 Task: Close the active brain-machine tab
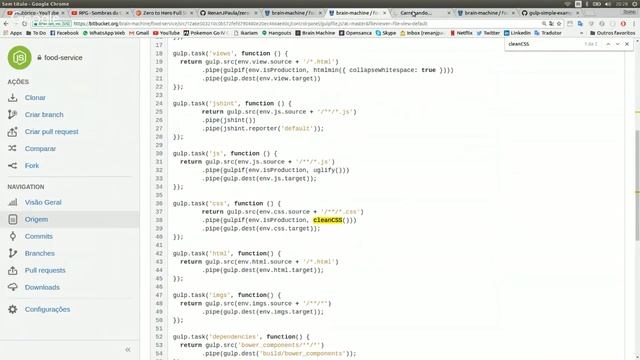[x=384, y=13]
